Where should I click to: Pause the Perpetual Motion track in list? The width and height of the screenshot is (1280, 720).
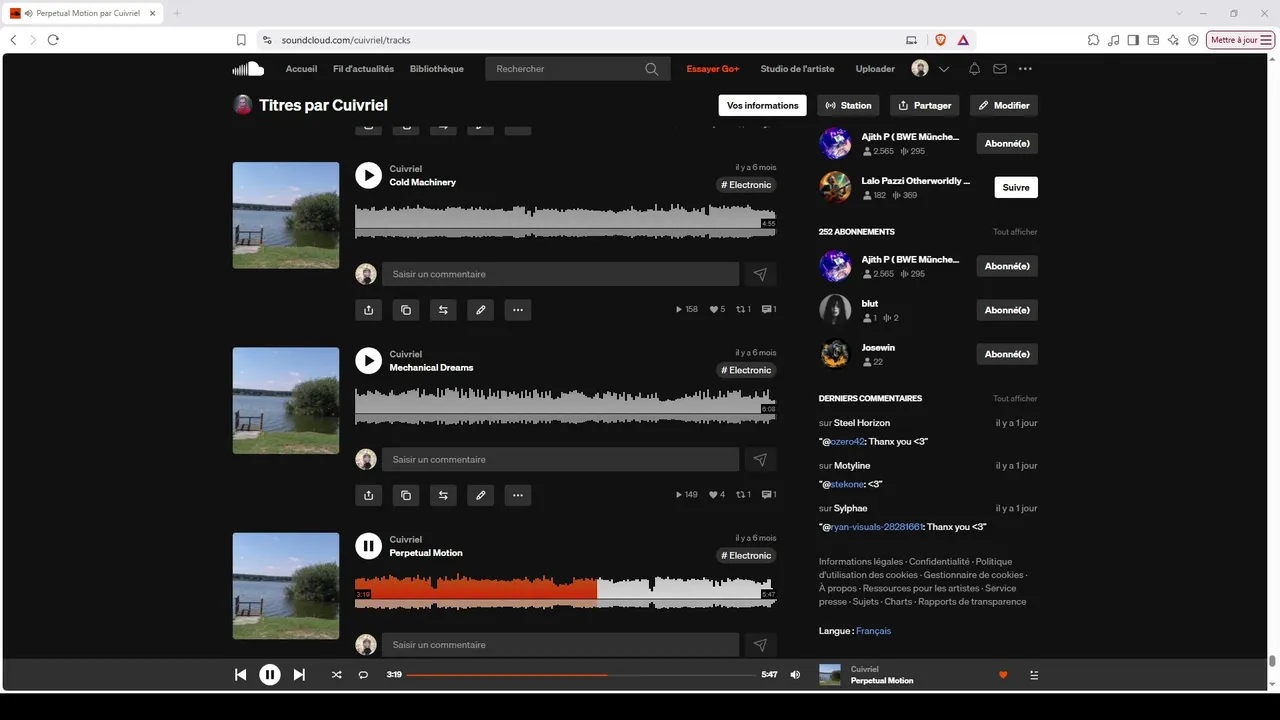[368, 545]
